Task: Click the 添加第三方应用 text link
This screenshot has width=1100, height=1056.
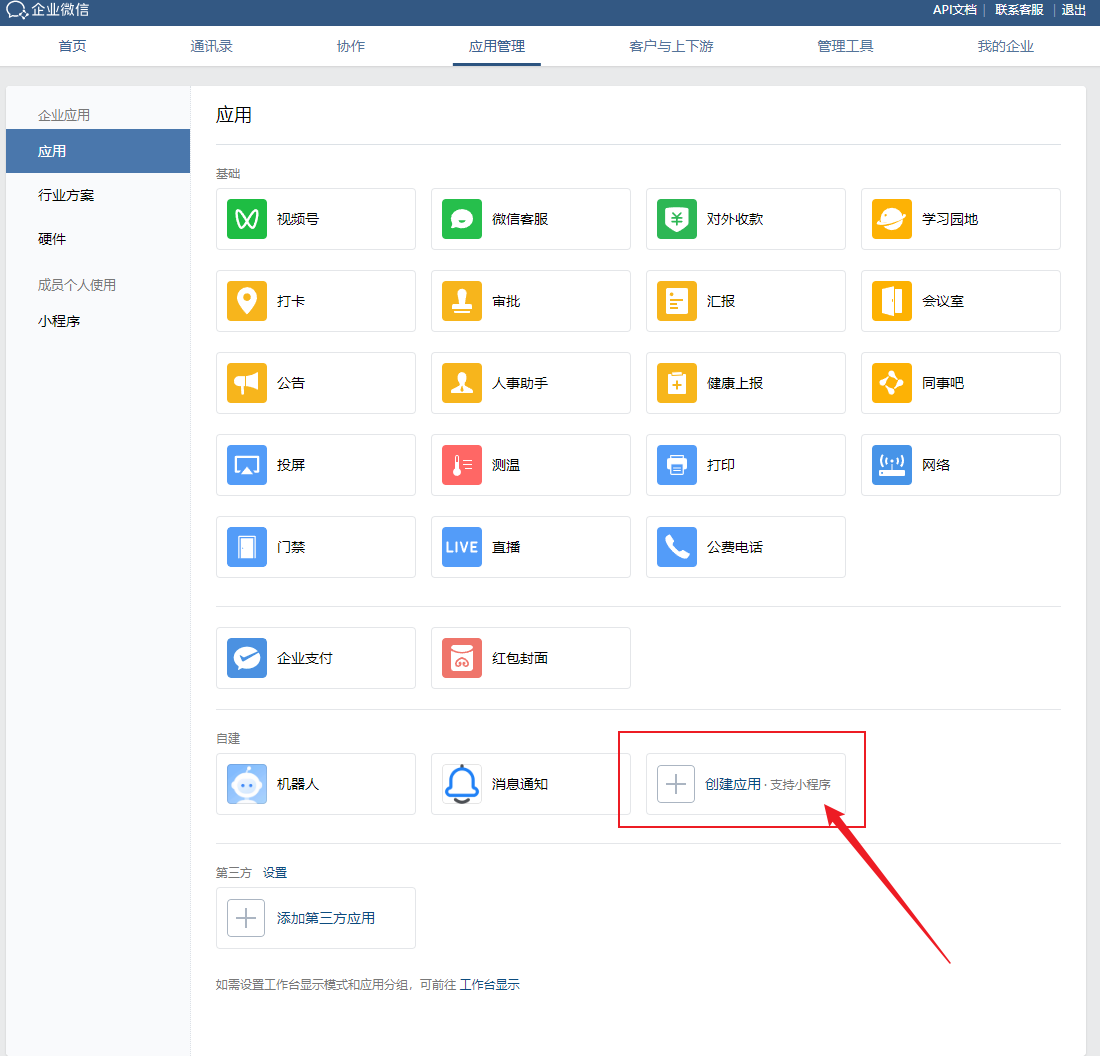Action: 326,918
